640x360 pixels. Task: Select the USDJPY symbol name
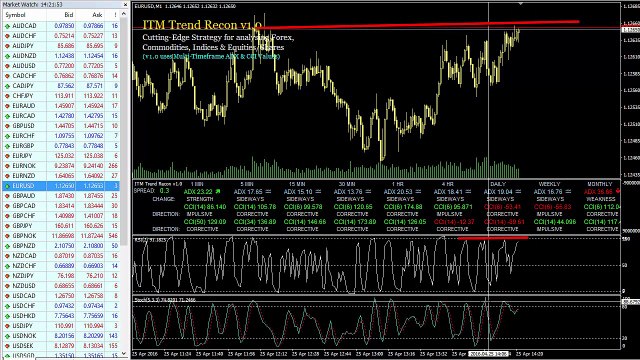pyautogui.click(x=23, y=326)
